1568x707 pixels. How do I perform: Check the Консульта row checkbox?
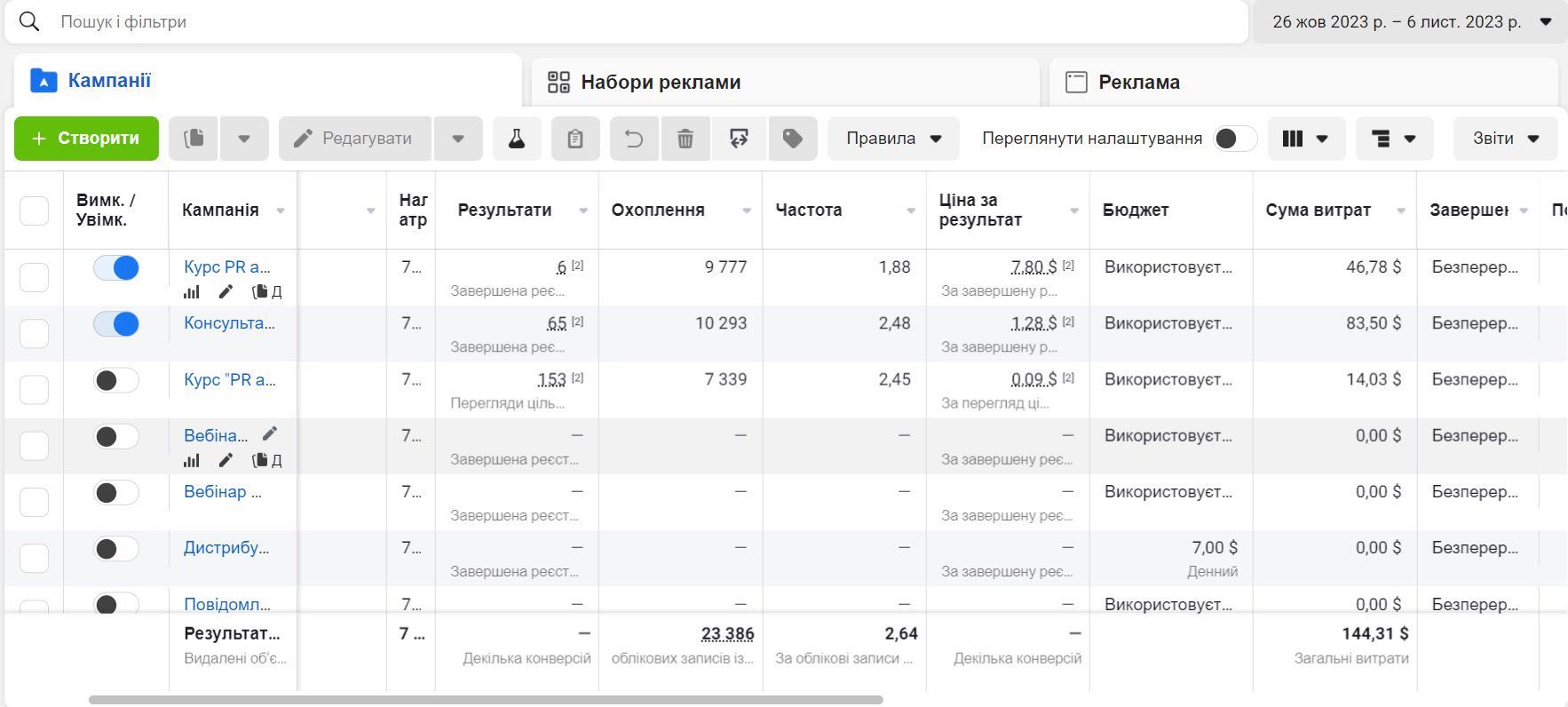34,333
